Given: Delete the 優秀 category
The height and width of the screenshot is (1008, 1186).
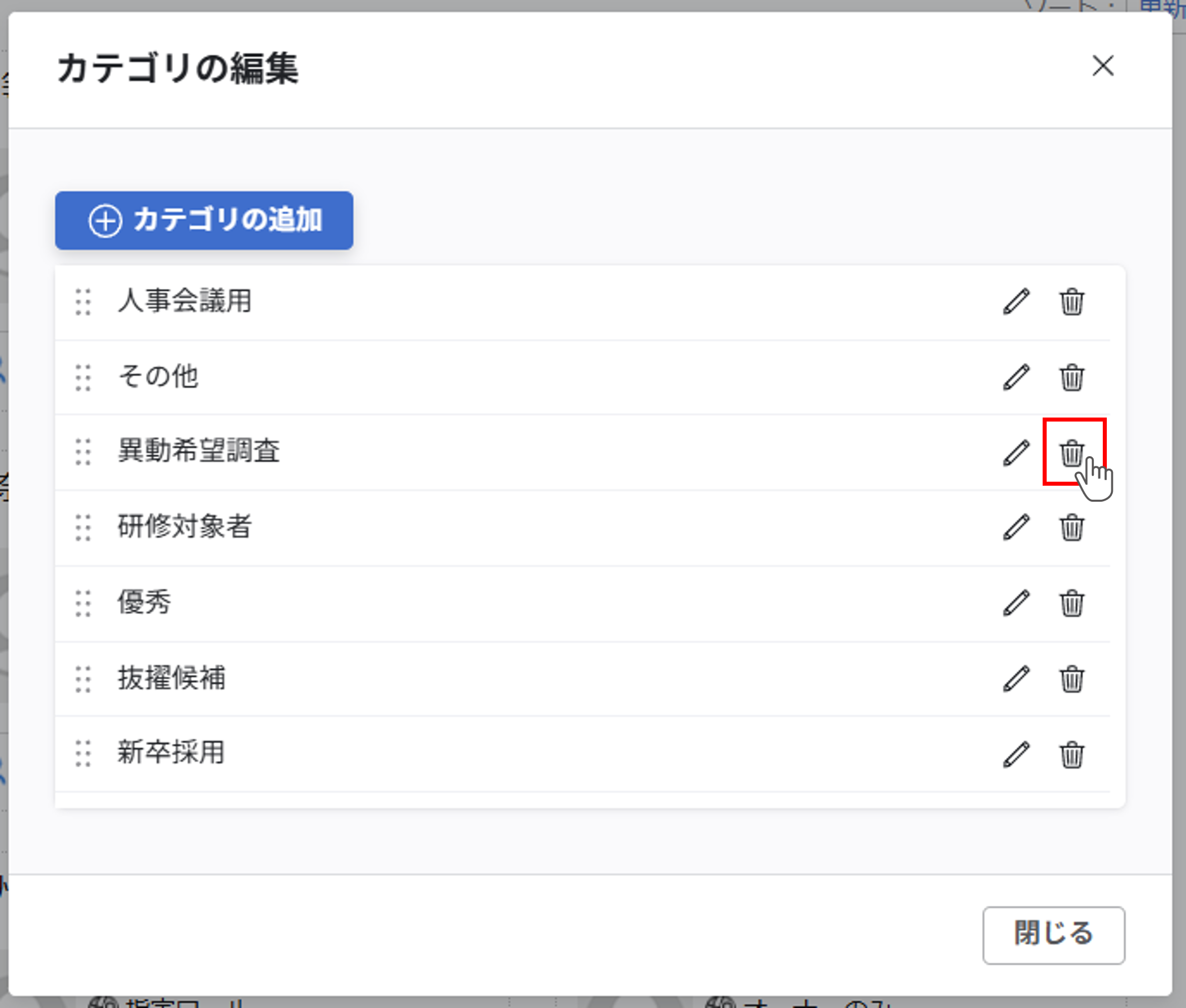Looking at the screenshot, I should [x=1071, y=603].
